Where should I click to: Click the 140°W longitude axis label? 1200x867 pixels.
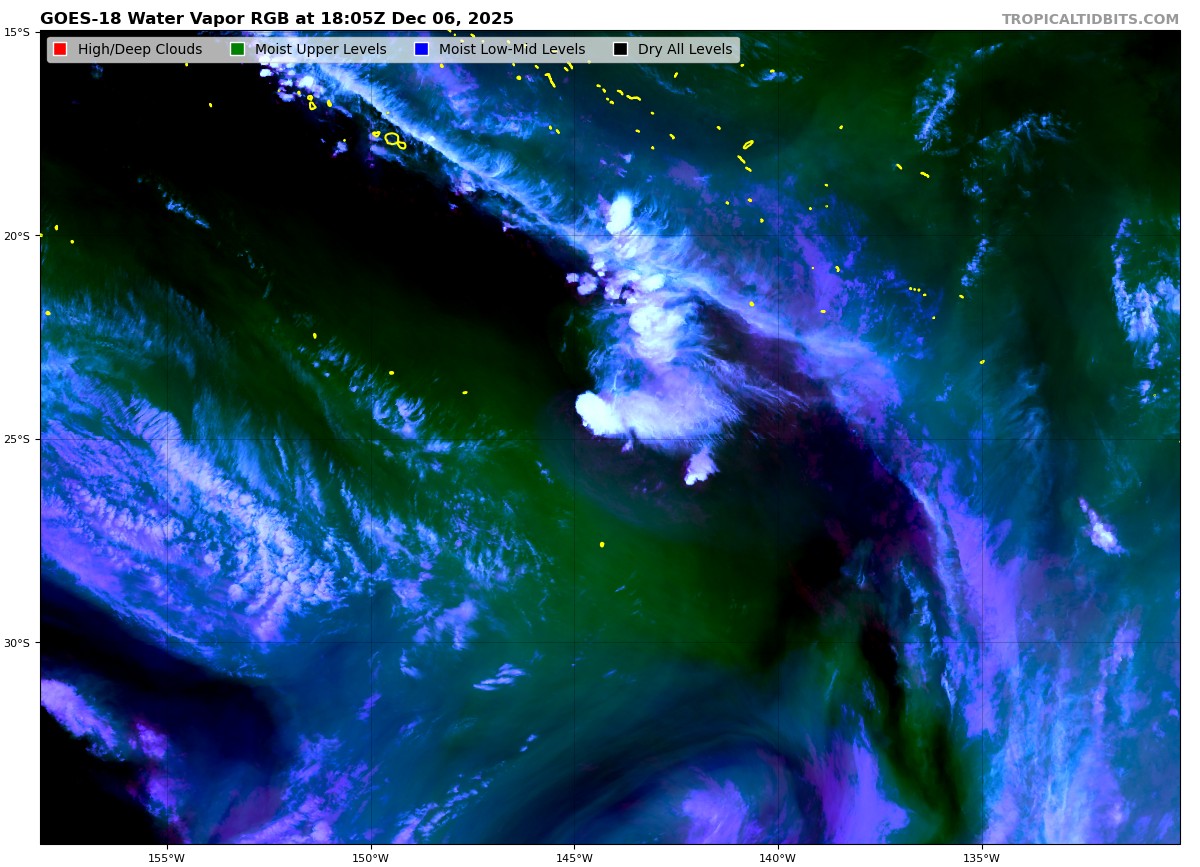(x=777, y=857)
